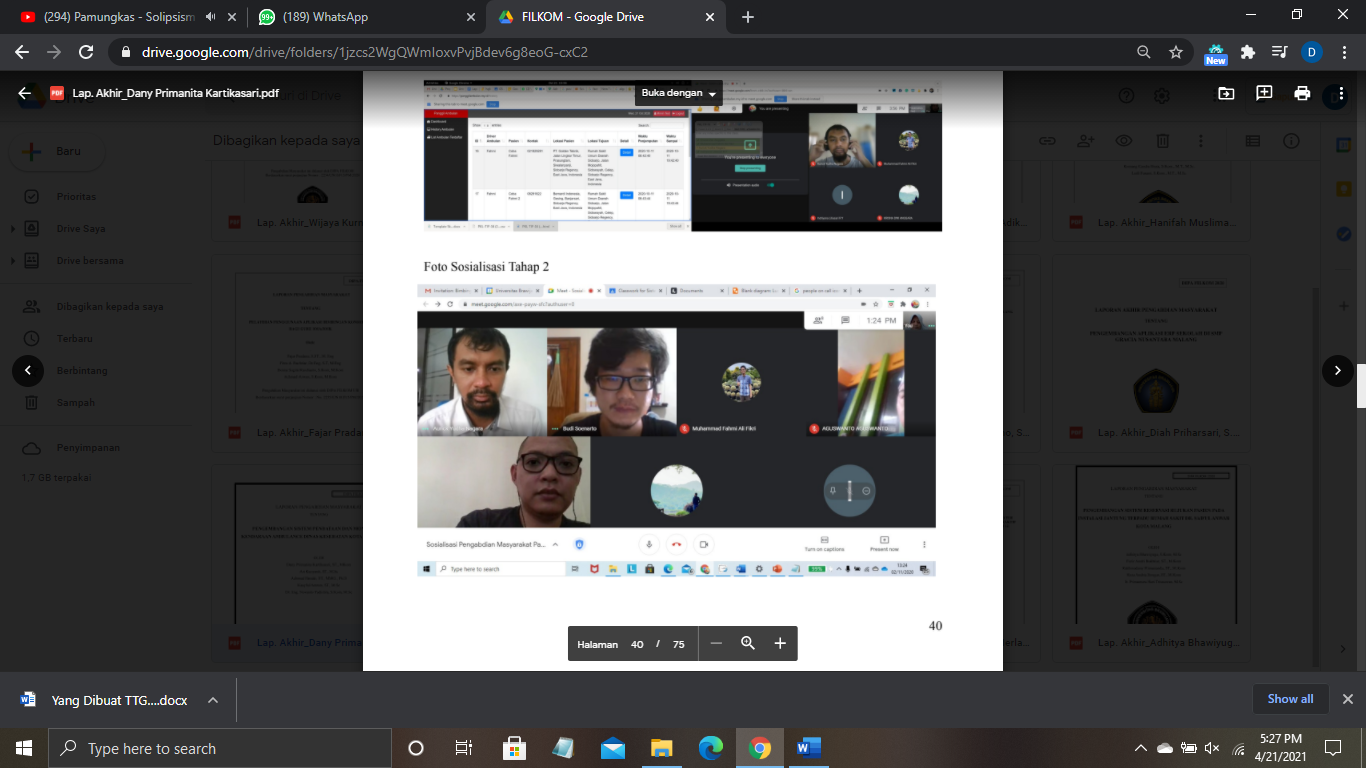Click the red PDF icon beside file name
This screenshot has height=768, width=1366.
point(57,93)
